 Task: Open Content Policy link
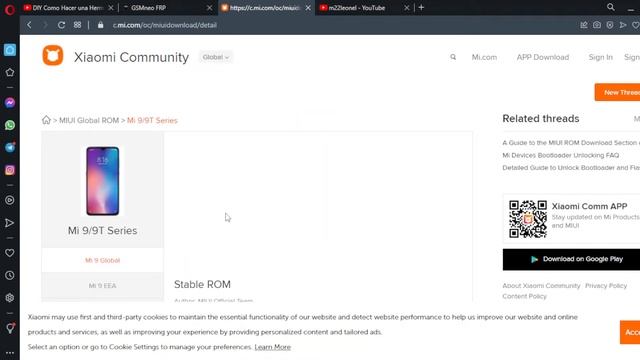524,296
